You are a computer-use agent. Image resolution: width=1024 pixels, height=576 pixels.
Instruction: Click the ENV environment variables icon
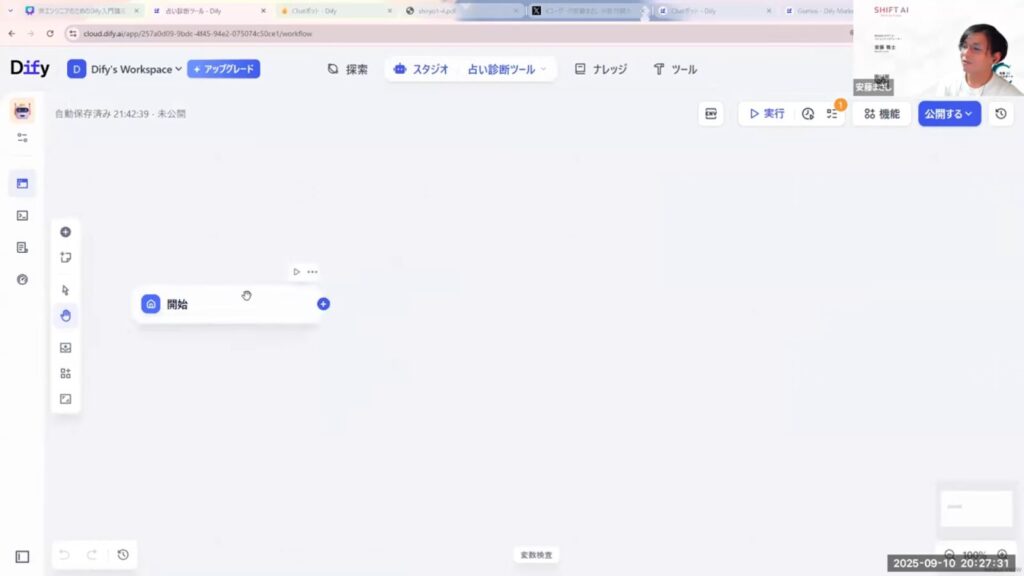tap(711, 114)
